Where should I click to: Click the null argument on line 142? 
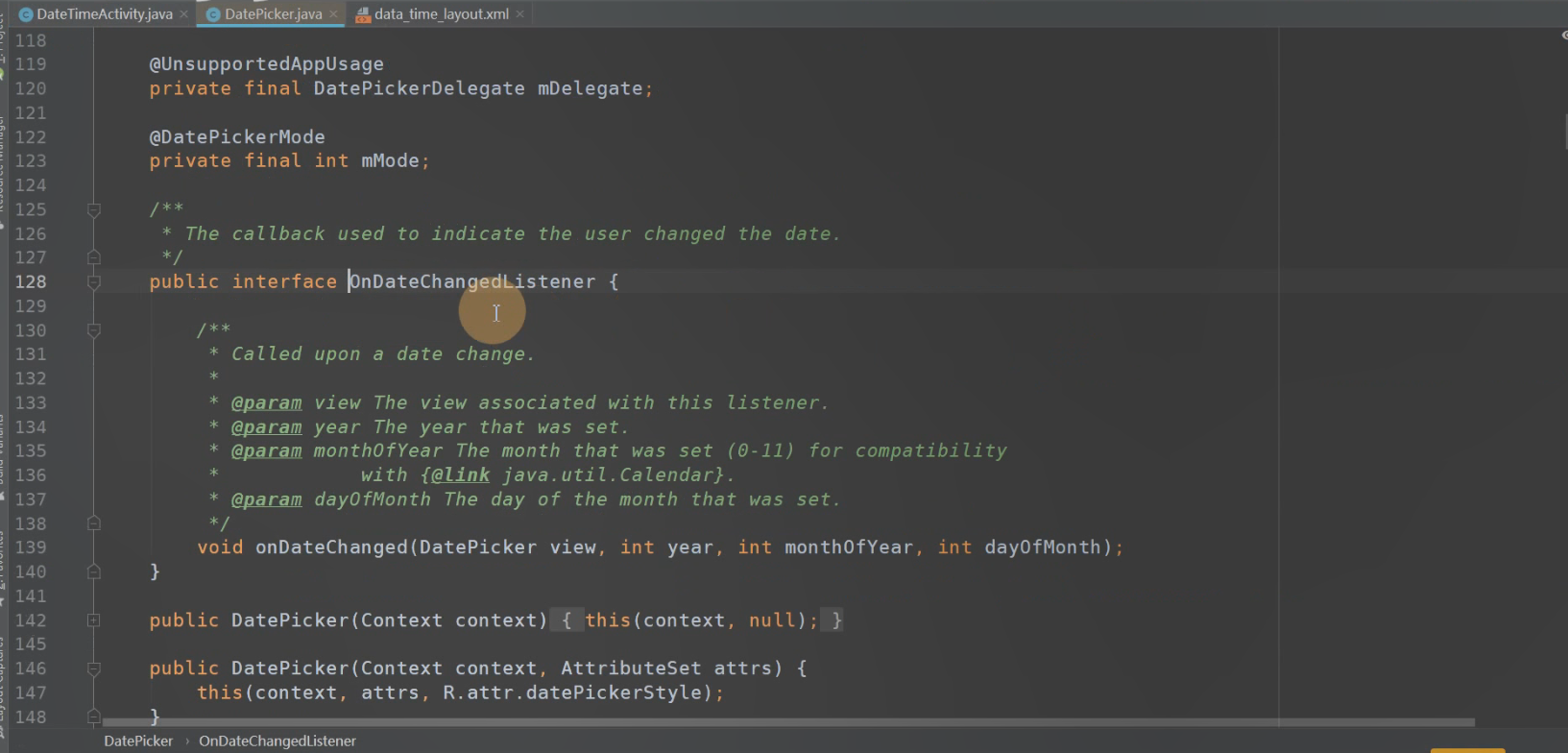coord(772,620)
